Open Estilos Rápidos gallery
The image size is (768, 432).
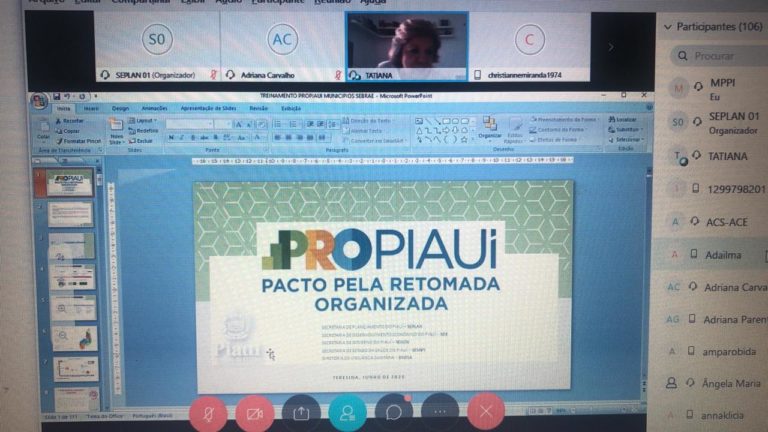(514, 130)
